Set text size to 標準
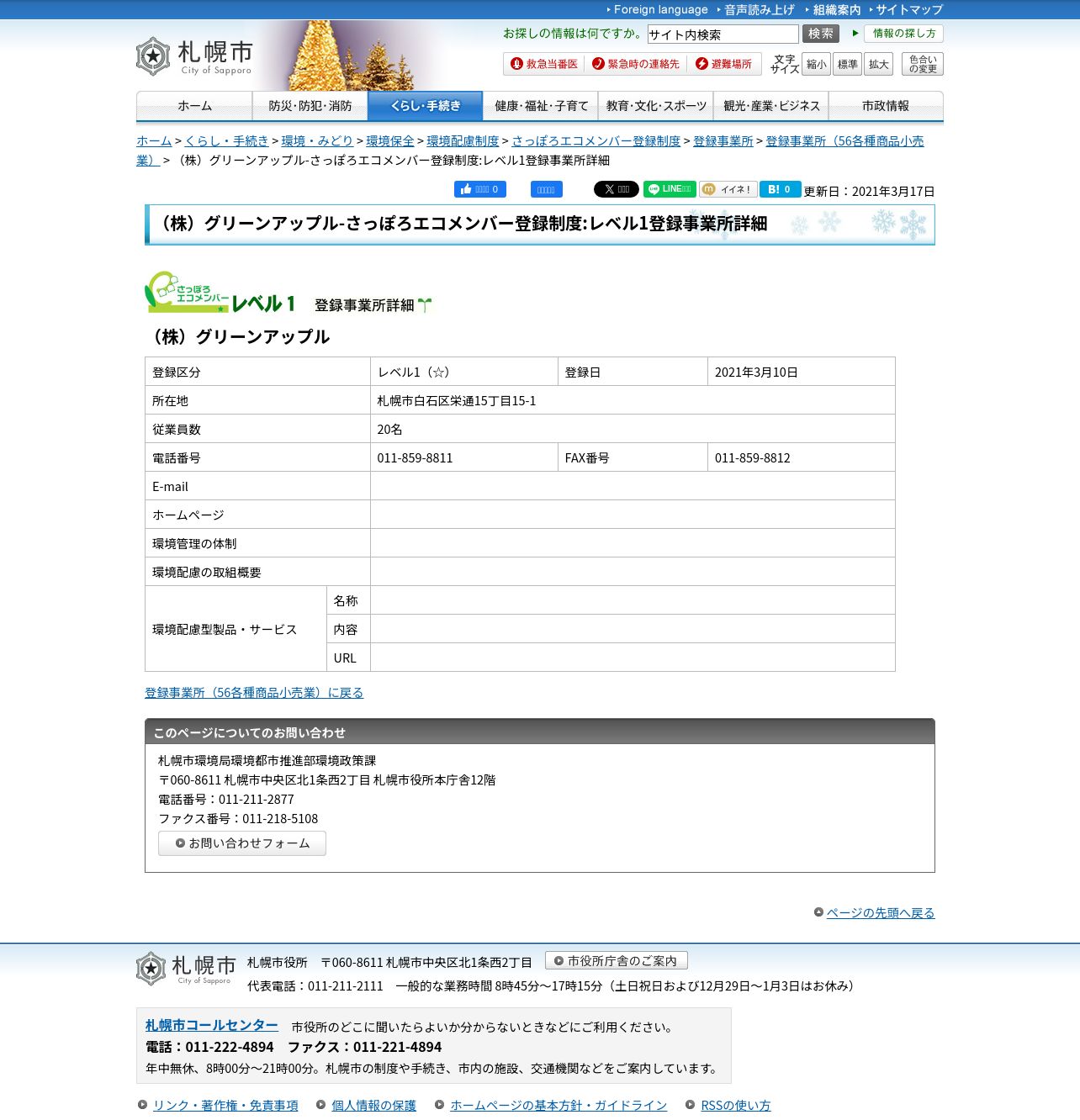 pyautogui.click(x=847, y=64)
